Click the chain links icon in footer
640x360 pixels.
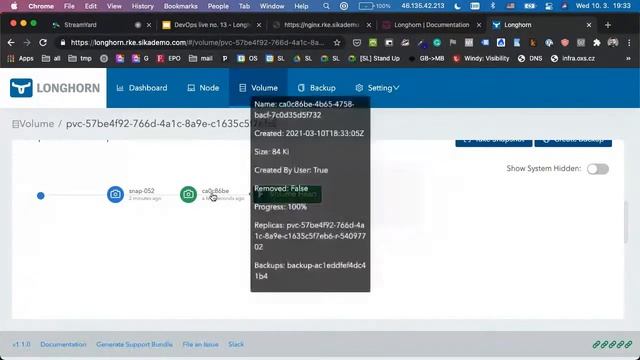tap(612, 344)
